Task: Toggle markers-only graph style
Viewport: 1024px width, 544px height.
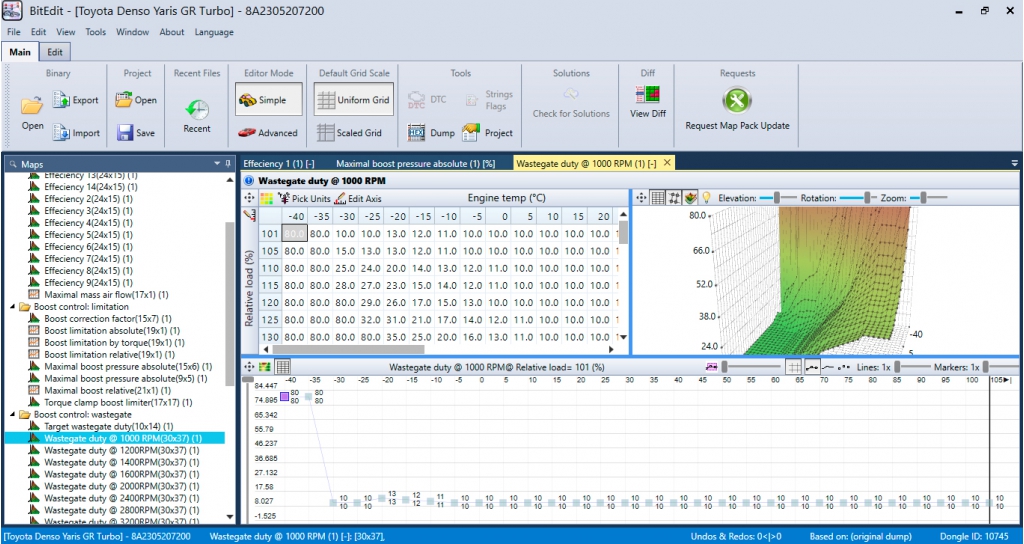Action: [844, 367]
